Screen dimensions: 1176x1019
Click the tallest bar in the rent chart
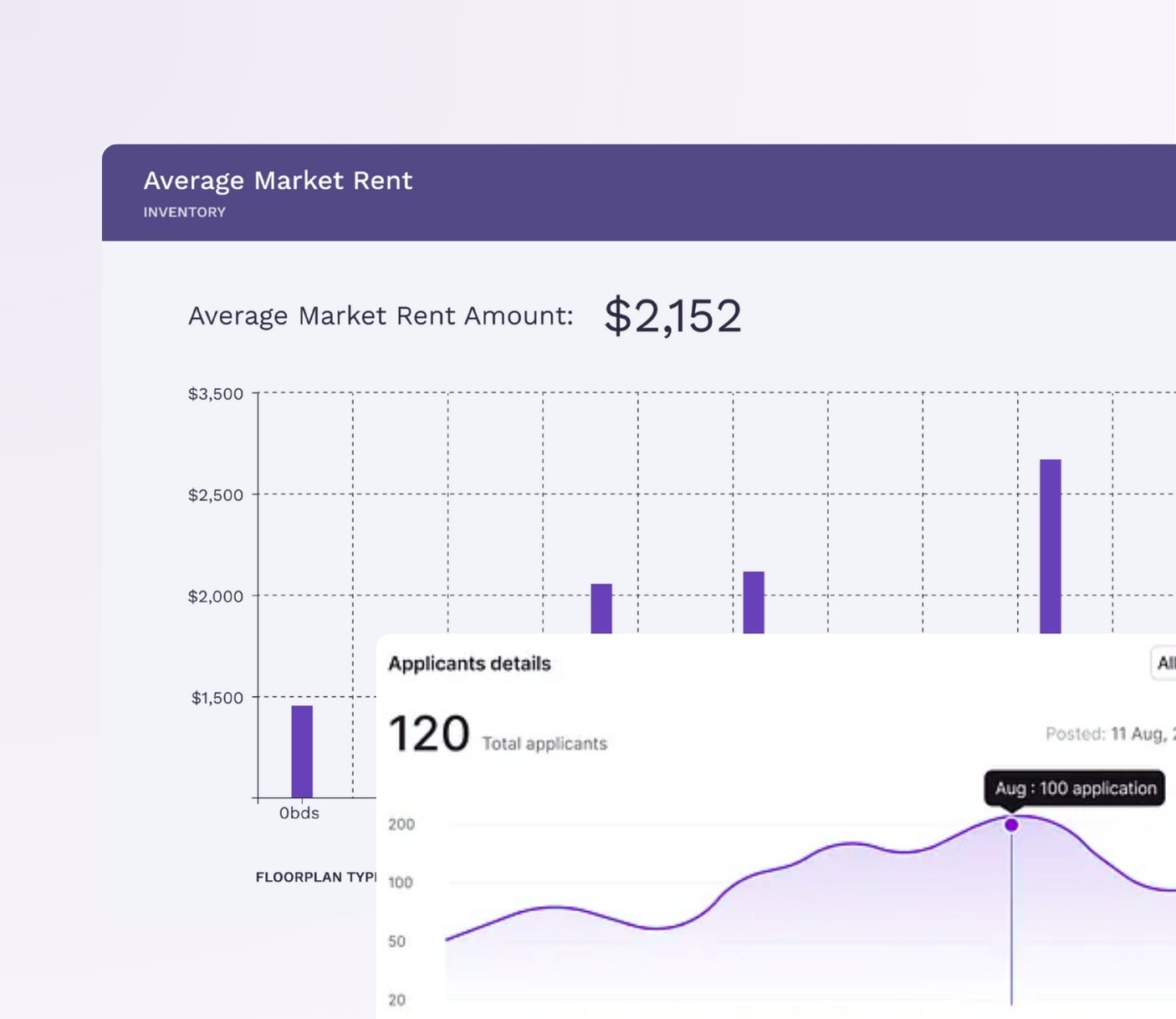1050,545
